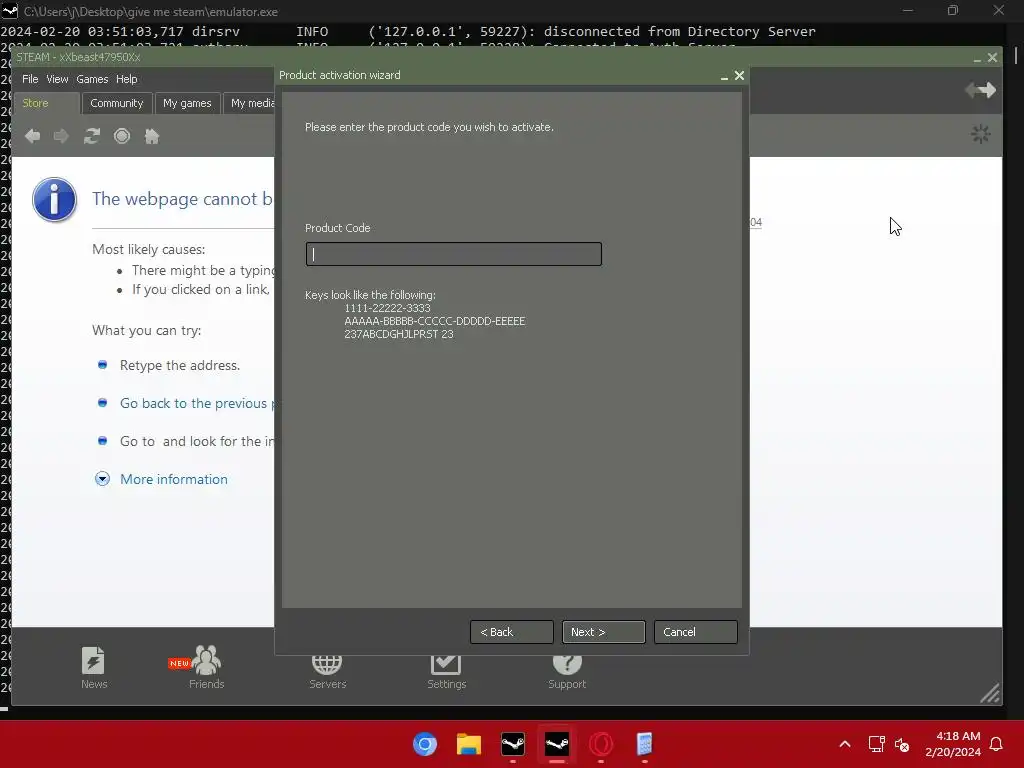Click the muted volume tray icon
The height and width of the screenshot is (768, 1024).
click(x=902, y=744)
